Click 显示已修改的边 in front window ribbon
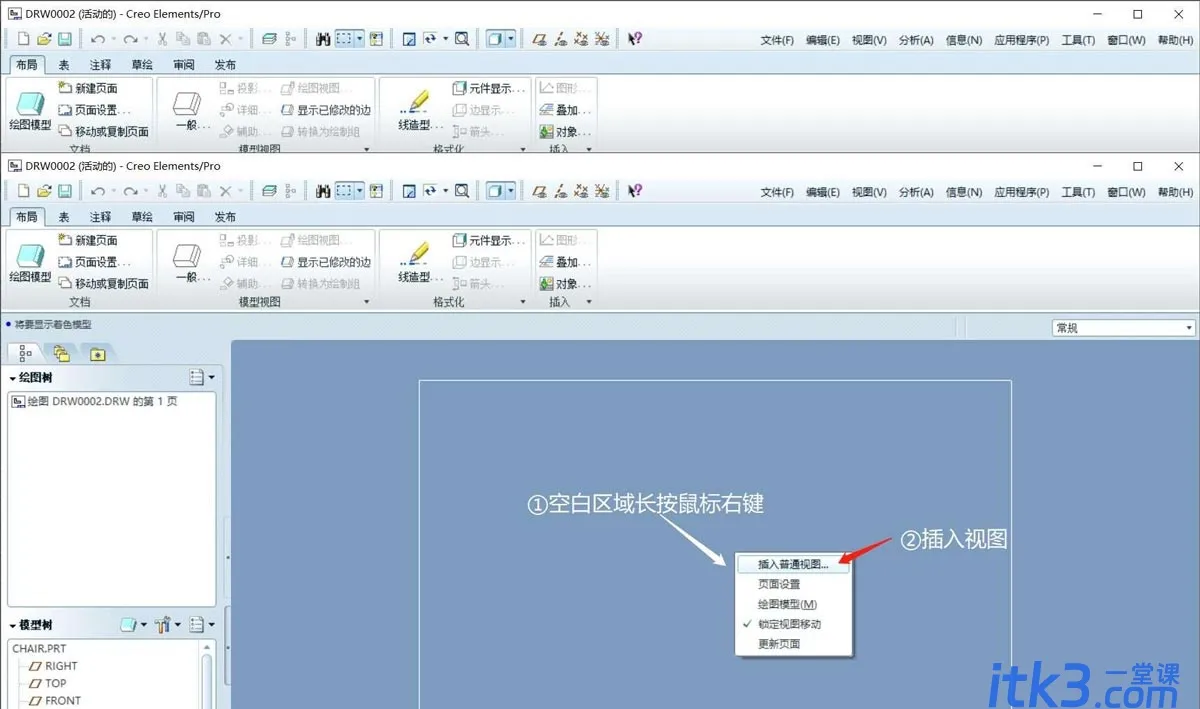This screenshot has width=1200, height=709. 325,262
